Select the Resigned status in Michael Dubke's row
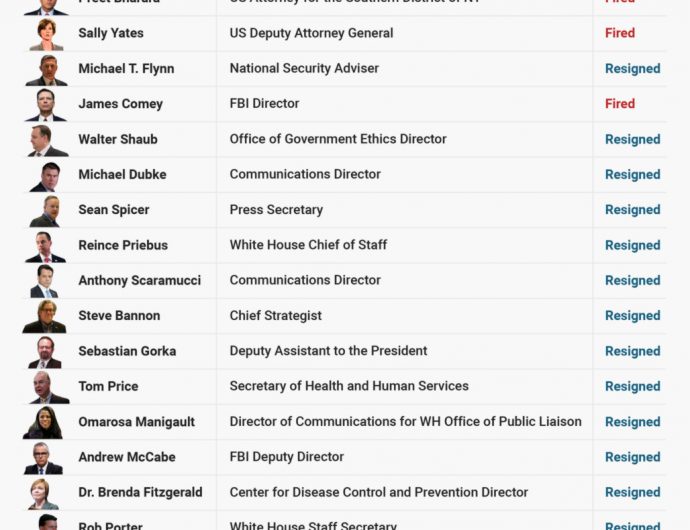This screenshot has height=530, width=690. (632, 174)
